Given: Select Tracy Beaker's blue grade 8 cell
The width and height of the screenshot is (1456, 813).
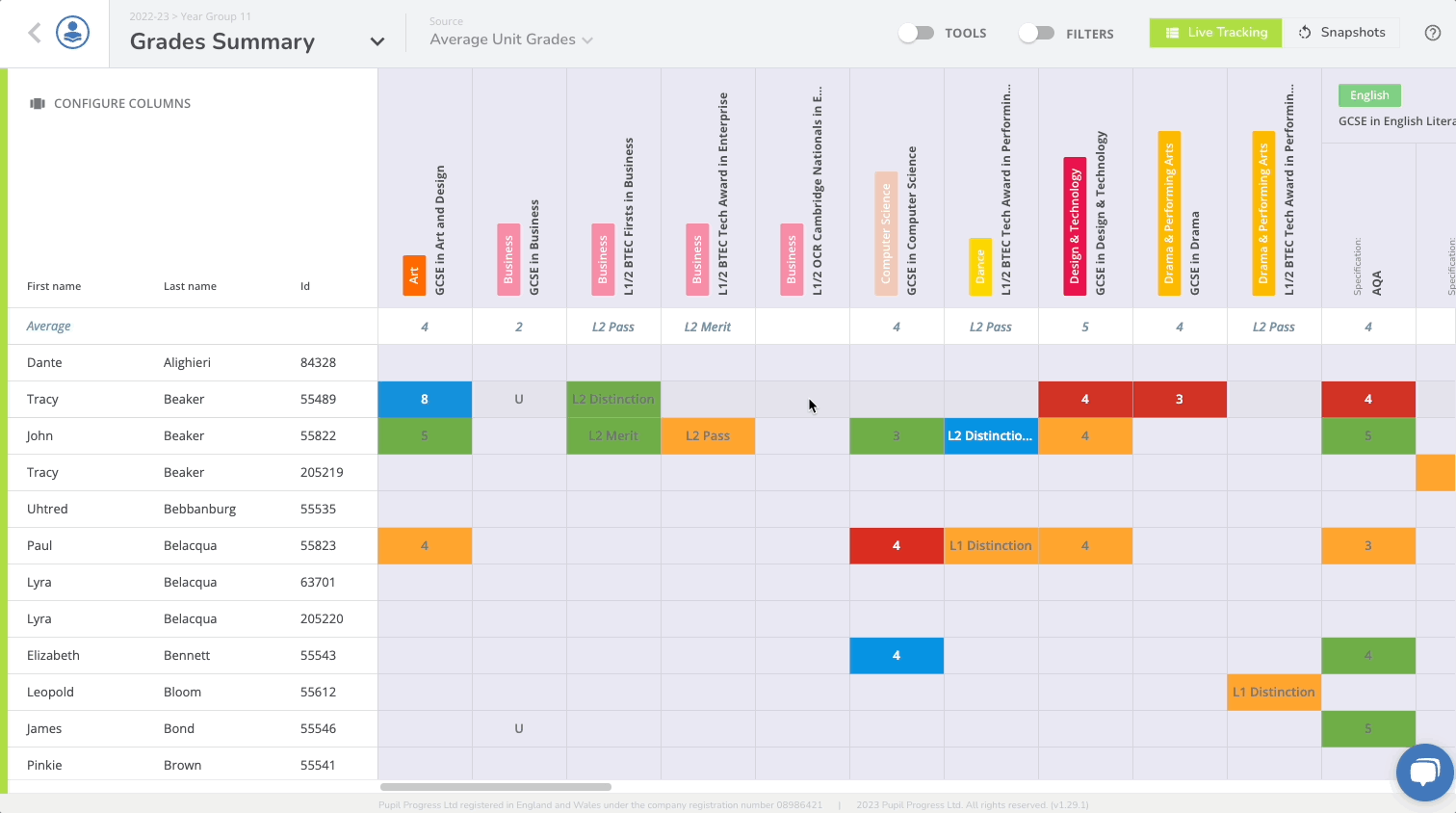Looking at the screenshot, I should 425,399.
